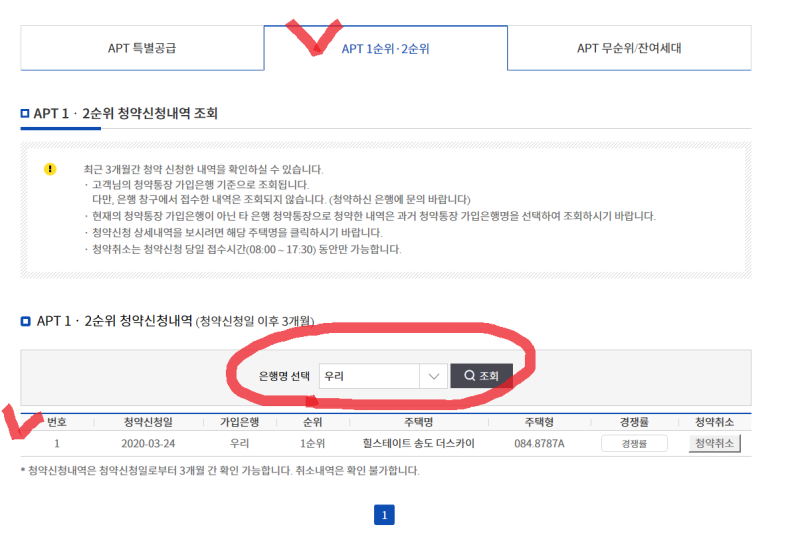Click the 청약신청일 column header
This screenshot has width=800, height=543.
148,422
